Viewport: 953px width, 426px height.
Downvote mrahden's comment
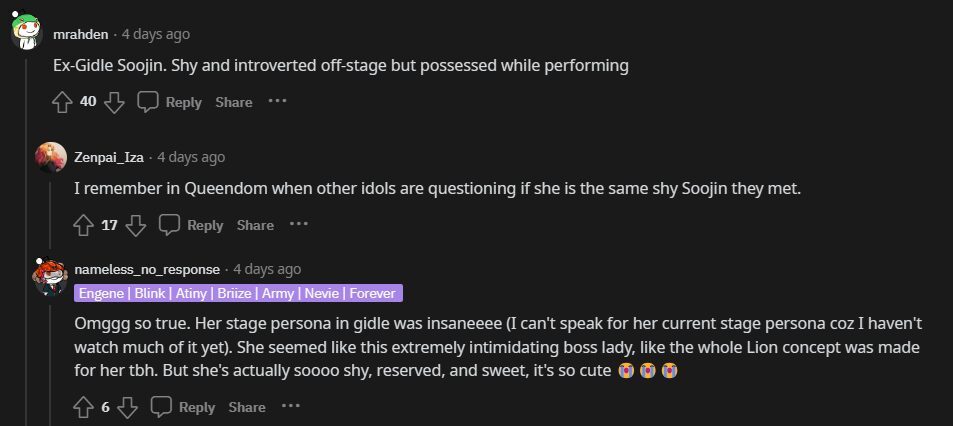click(x=114, y=101)
